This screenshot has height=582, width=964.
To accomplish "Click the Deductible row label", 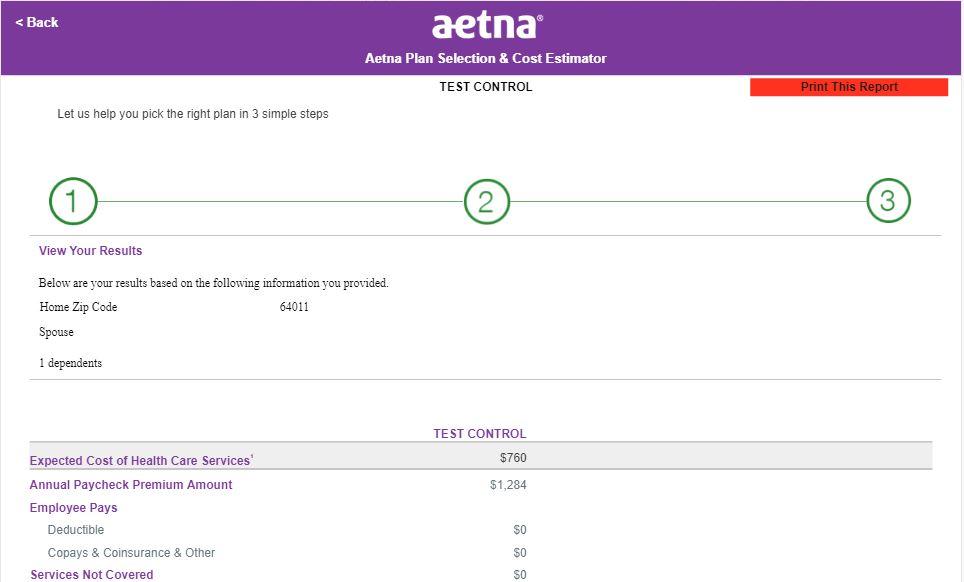I will click(76, 530).
